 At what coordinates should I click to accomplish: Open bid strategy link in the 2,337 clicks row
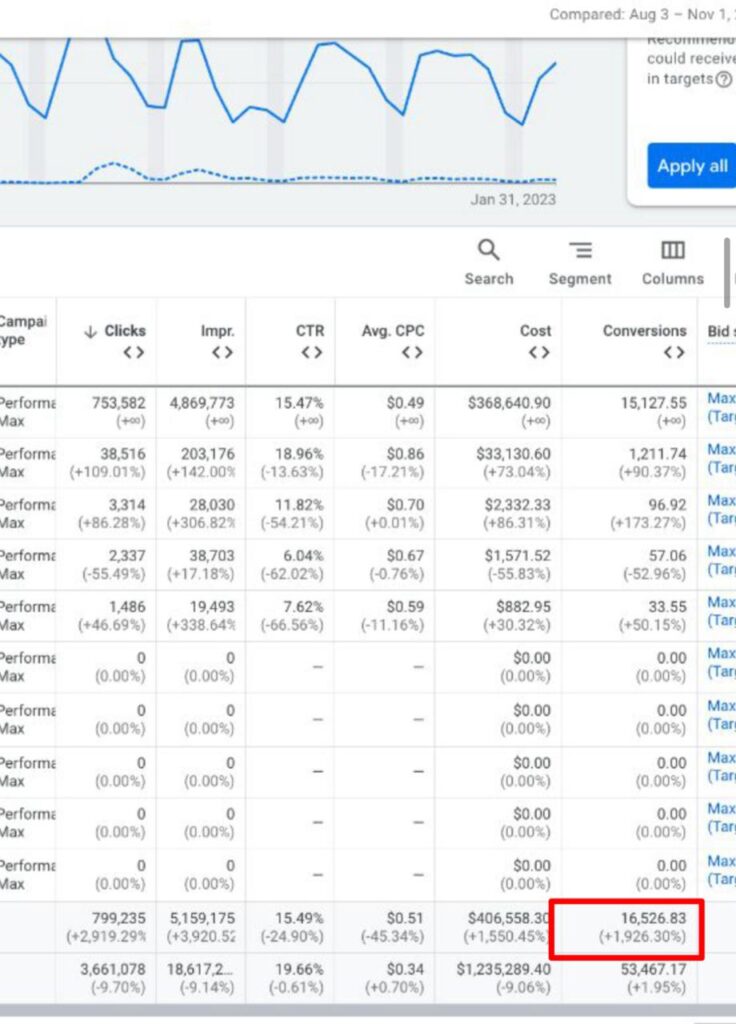[721, 560]
